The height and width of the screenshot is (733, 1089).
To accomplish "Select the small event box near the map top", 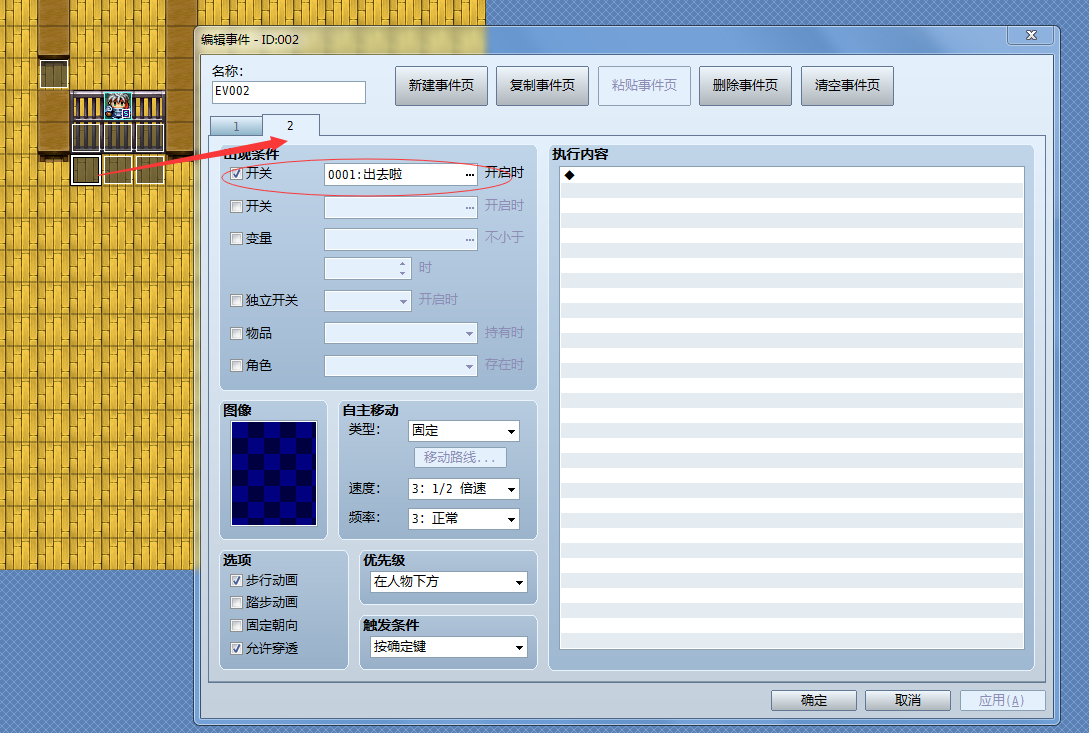I will click(53, 74).
